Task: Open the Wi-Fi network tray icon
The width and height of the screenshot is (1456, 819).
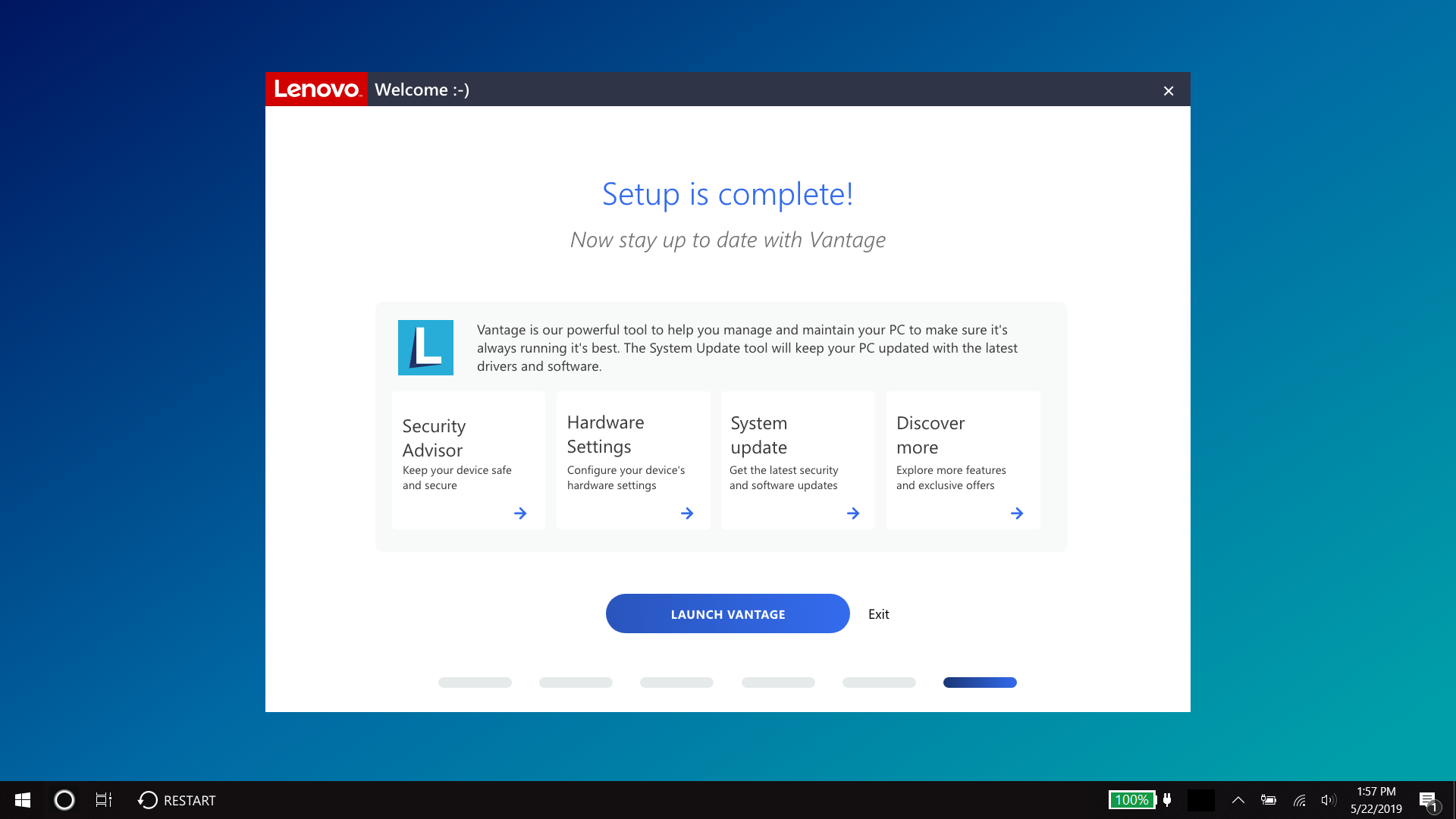Action: pyautogui.click(x=1299, y=800)
